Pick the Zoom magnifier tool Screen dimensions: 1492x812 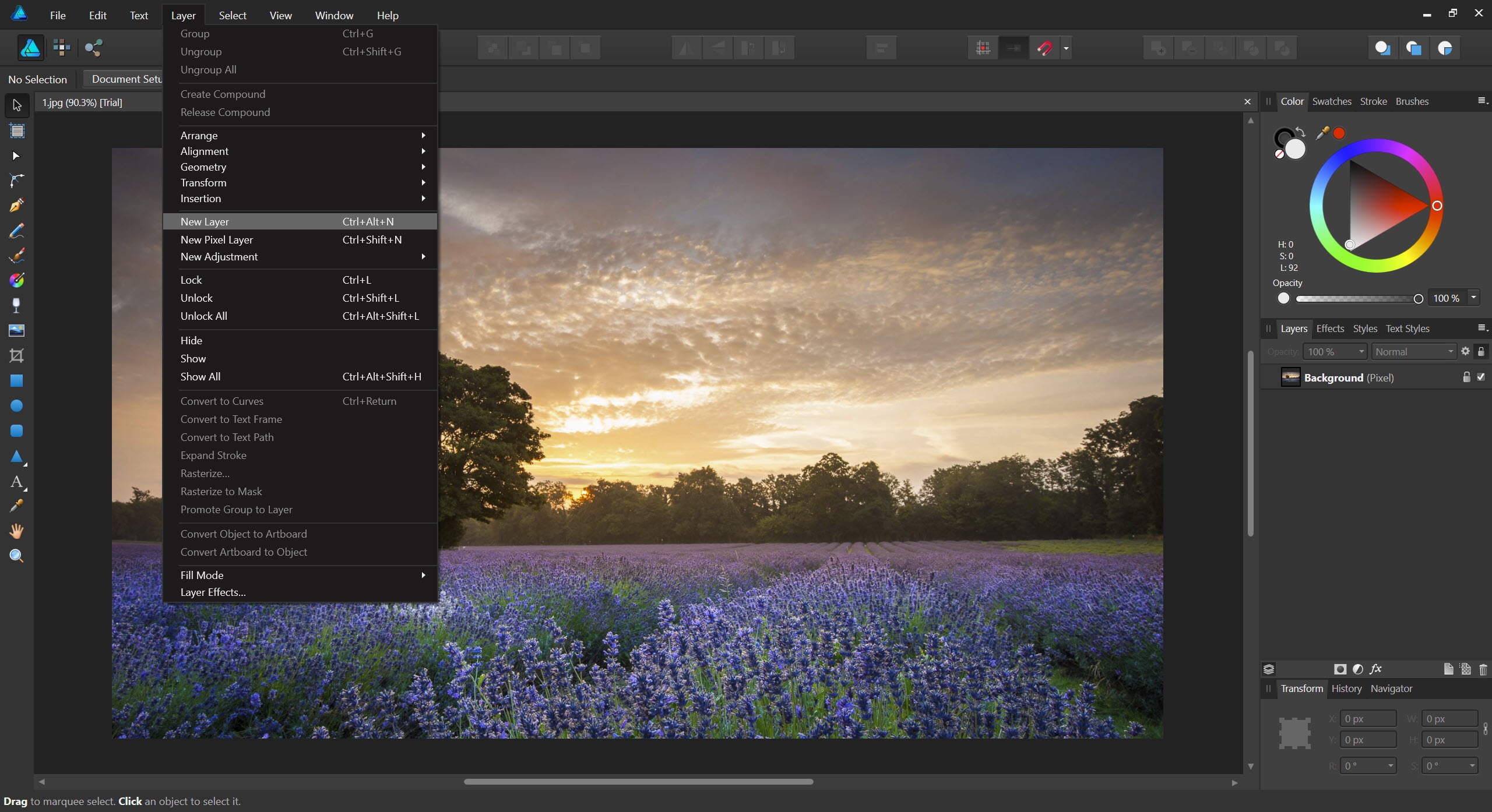[16, 556]
